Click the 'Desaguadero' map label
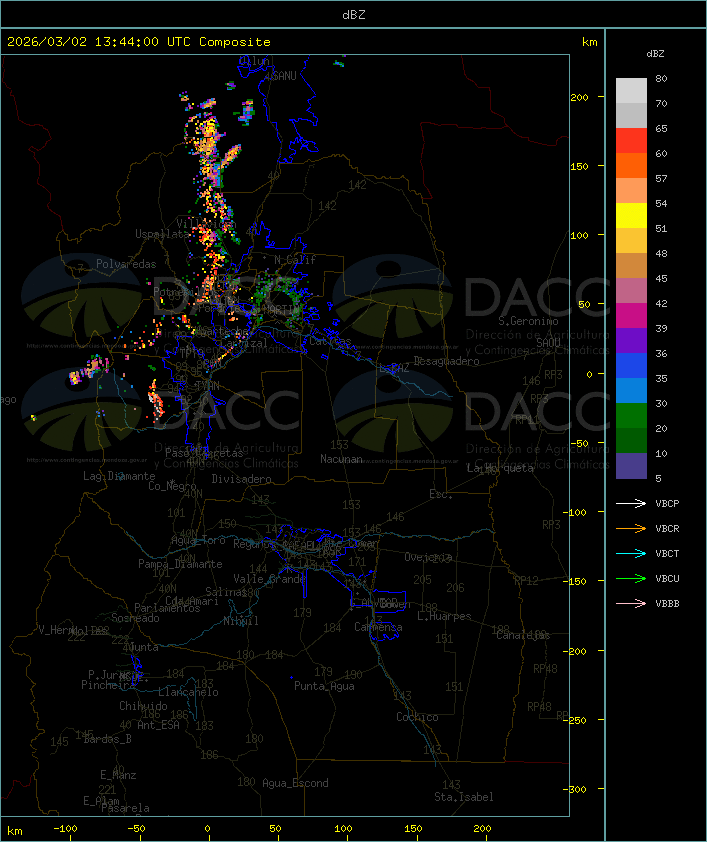 click(446, 361)
